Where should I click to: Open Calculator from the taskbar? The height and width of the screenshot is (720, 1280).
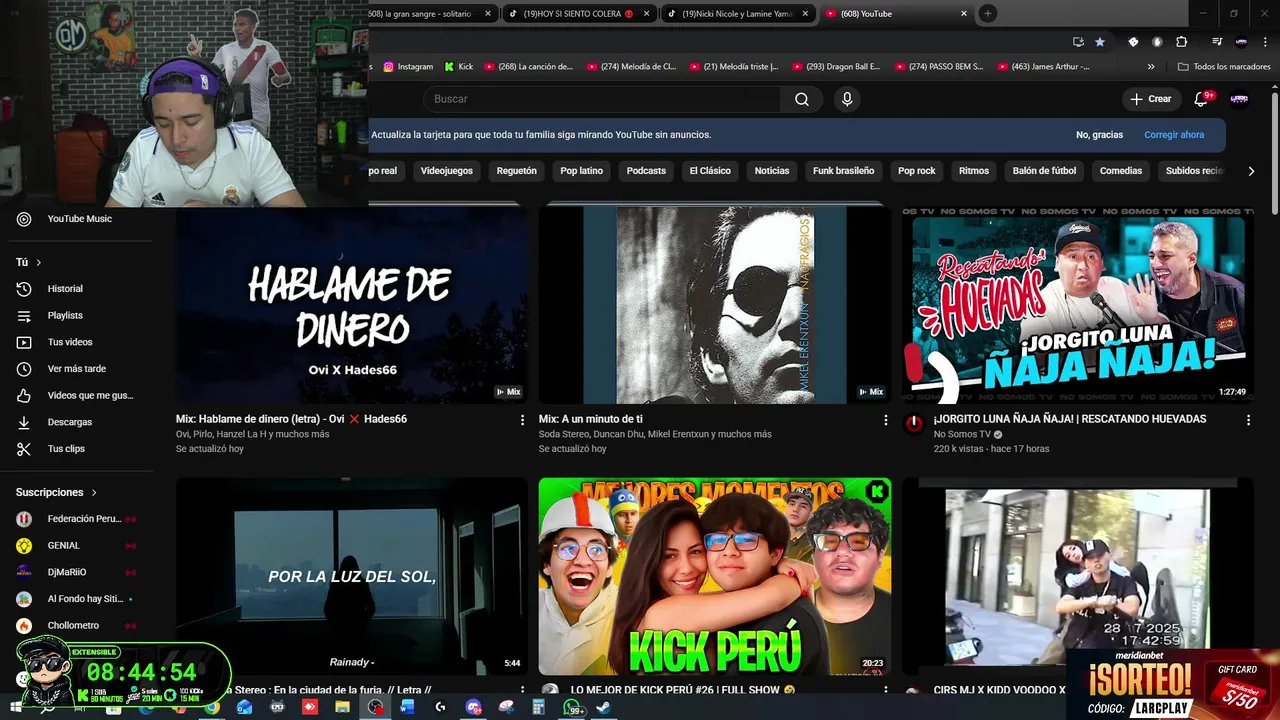(x=538, y=707)
